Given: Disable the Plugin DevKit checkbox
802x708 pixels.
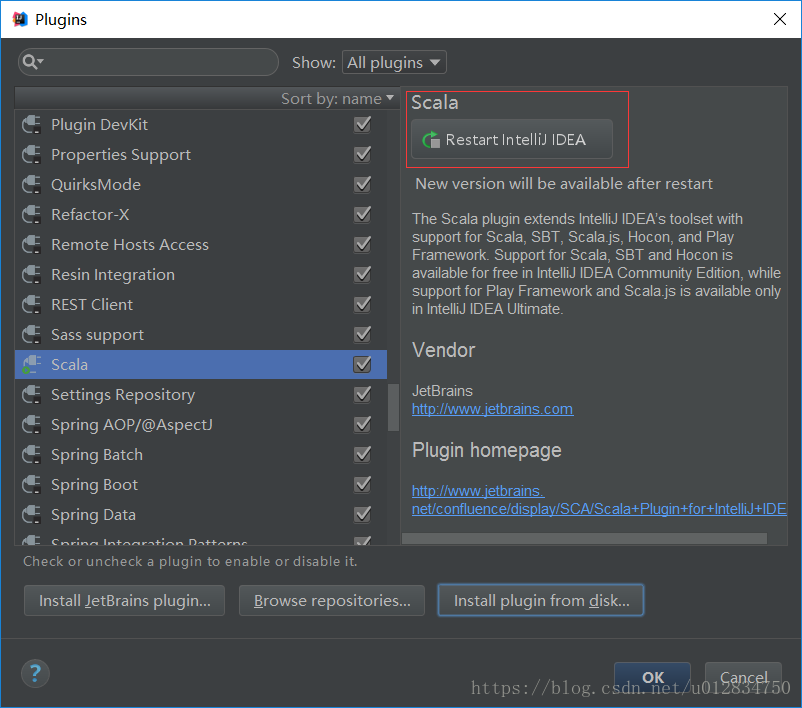Looking at the screenshot, I should (362, 124).
